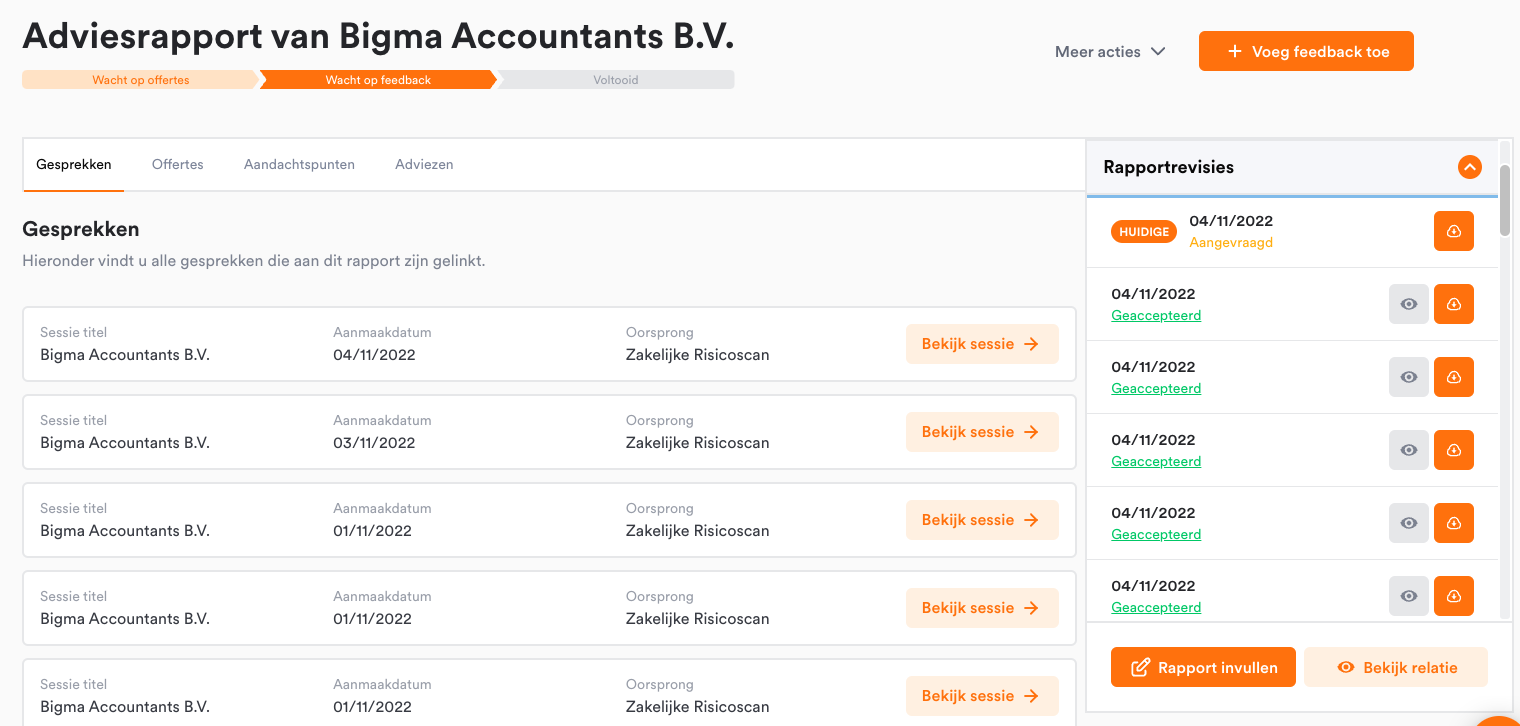
Task: Click the first Geaccepteerd status link
Action: 1156,316
